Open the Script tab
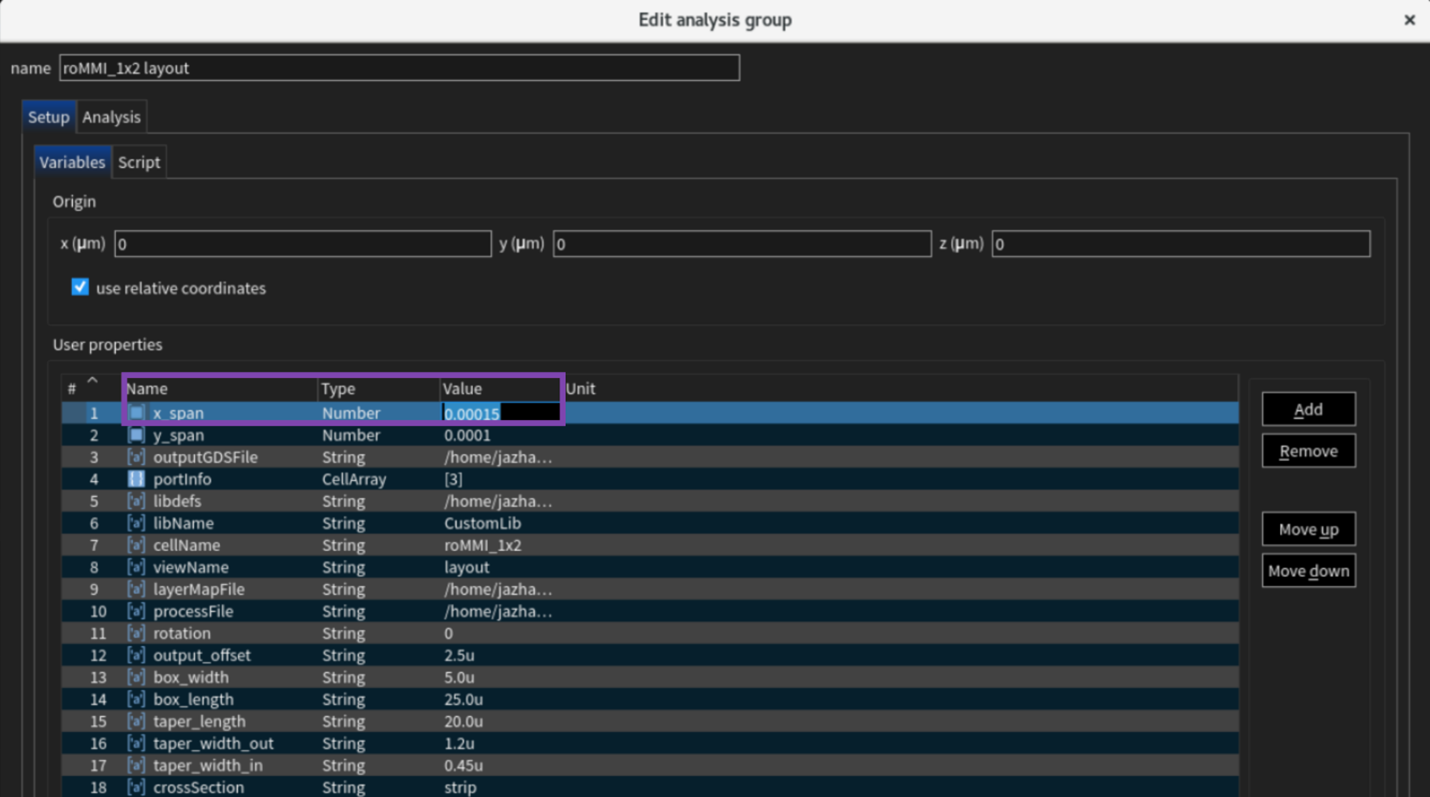 pos(139,162)
